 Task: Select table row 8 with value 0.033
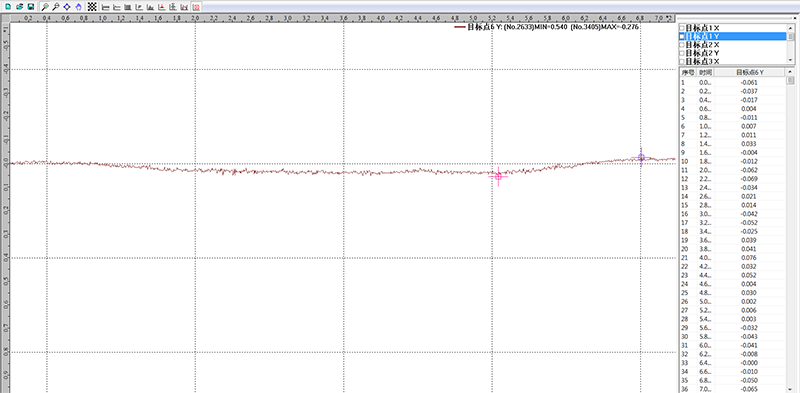(733, 144)
